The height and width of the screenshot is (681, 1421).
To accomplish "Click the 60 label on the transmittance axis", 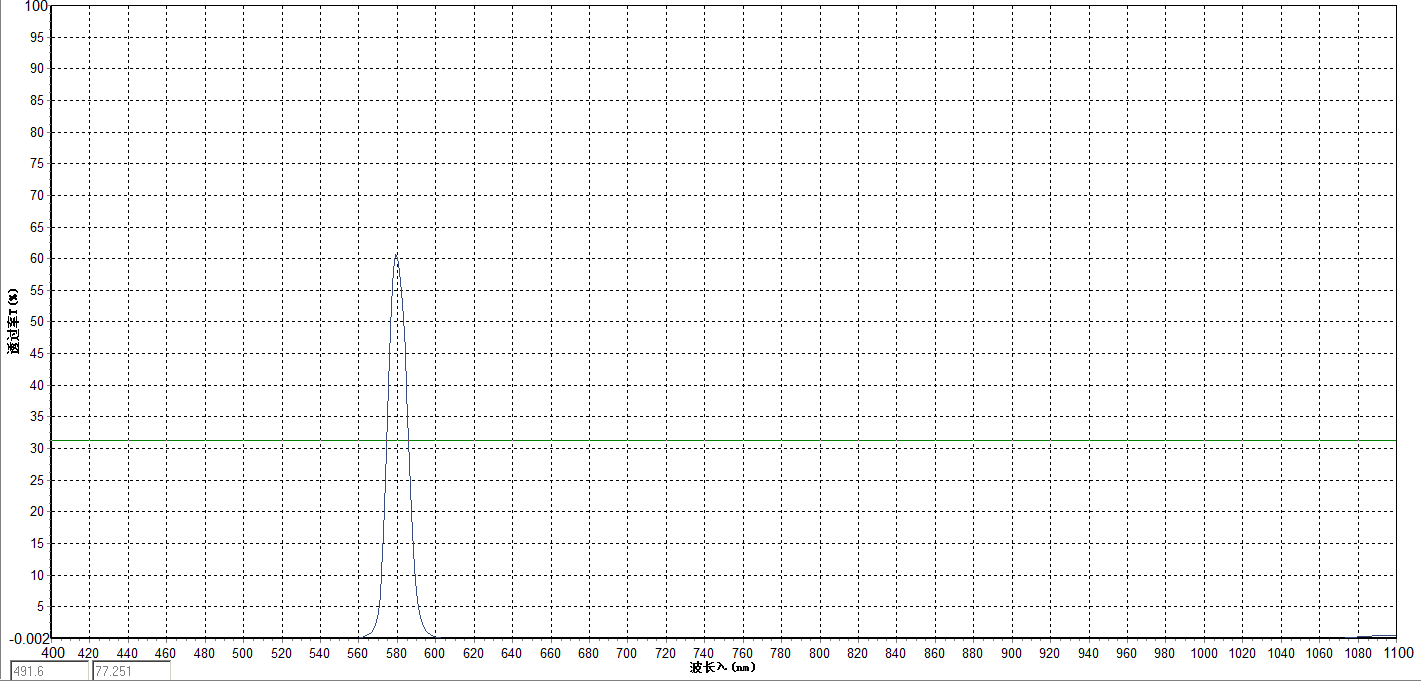I will pyautogui.click(x=39, y=259).
